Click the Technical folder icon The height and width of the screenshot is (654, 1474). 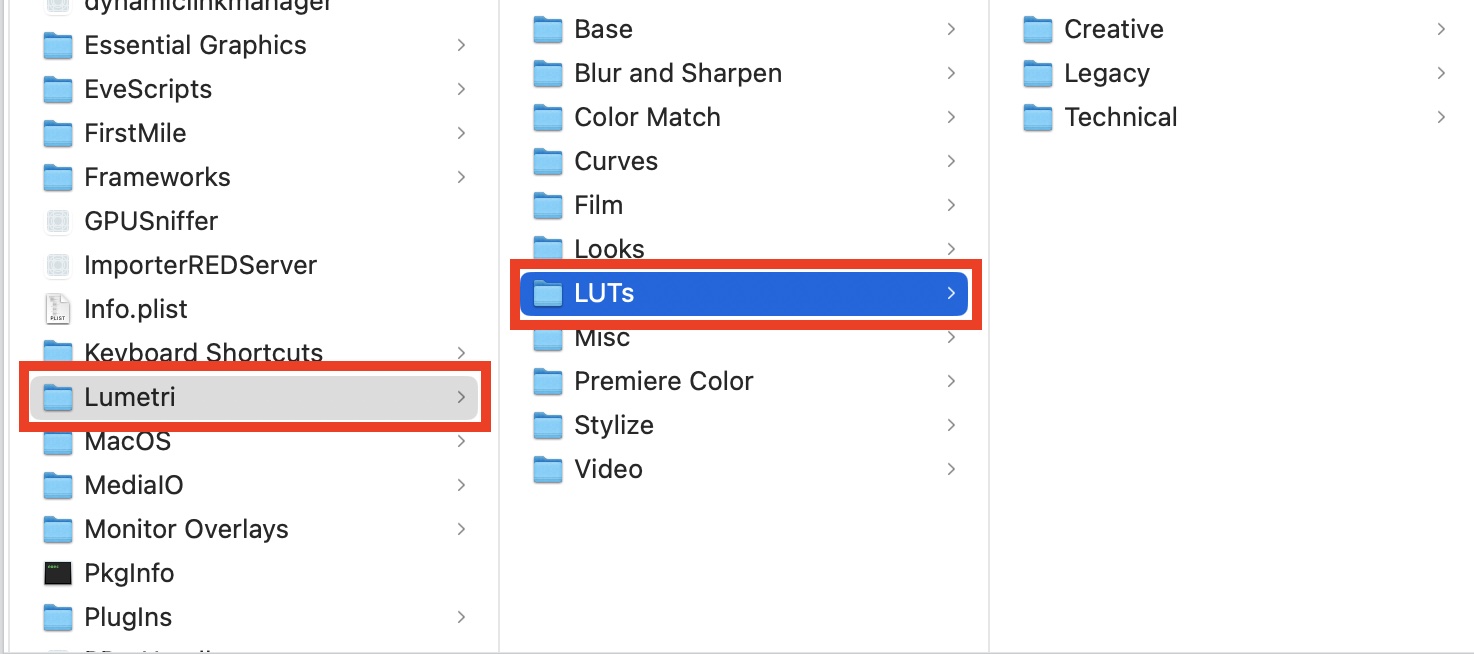1038,117
